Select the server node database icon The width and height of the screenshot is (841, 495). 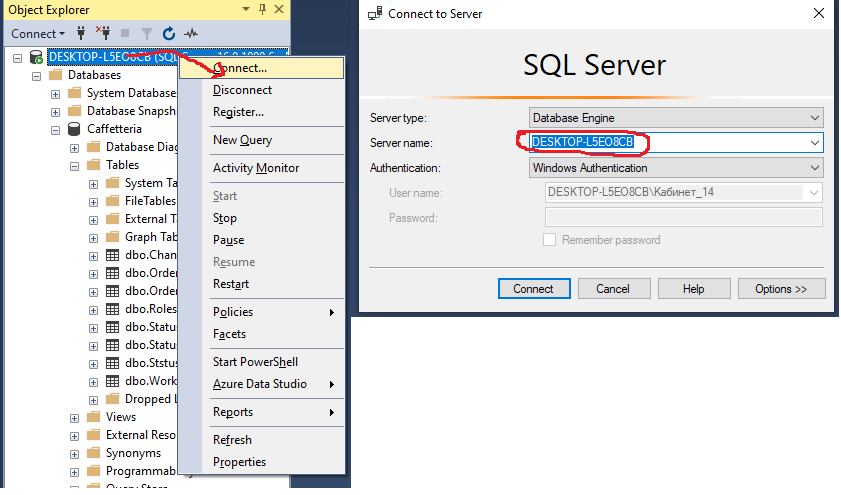[x=36, y=57]
